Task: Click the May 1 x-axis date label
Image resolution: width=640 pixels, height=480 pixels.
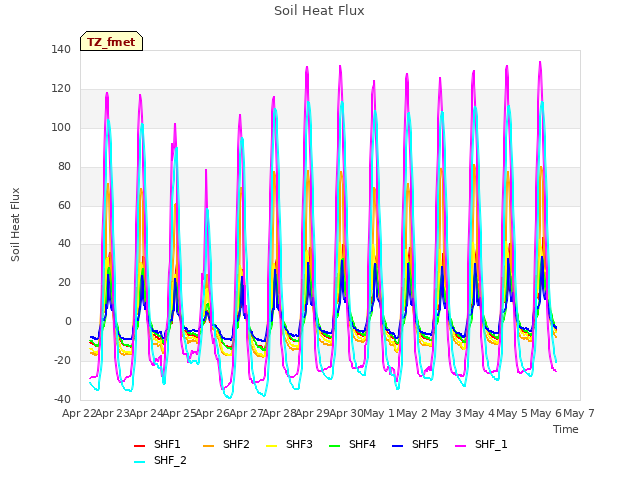Action: click(379, 413)
